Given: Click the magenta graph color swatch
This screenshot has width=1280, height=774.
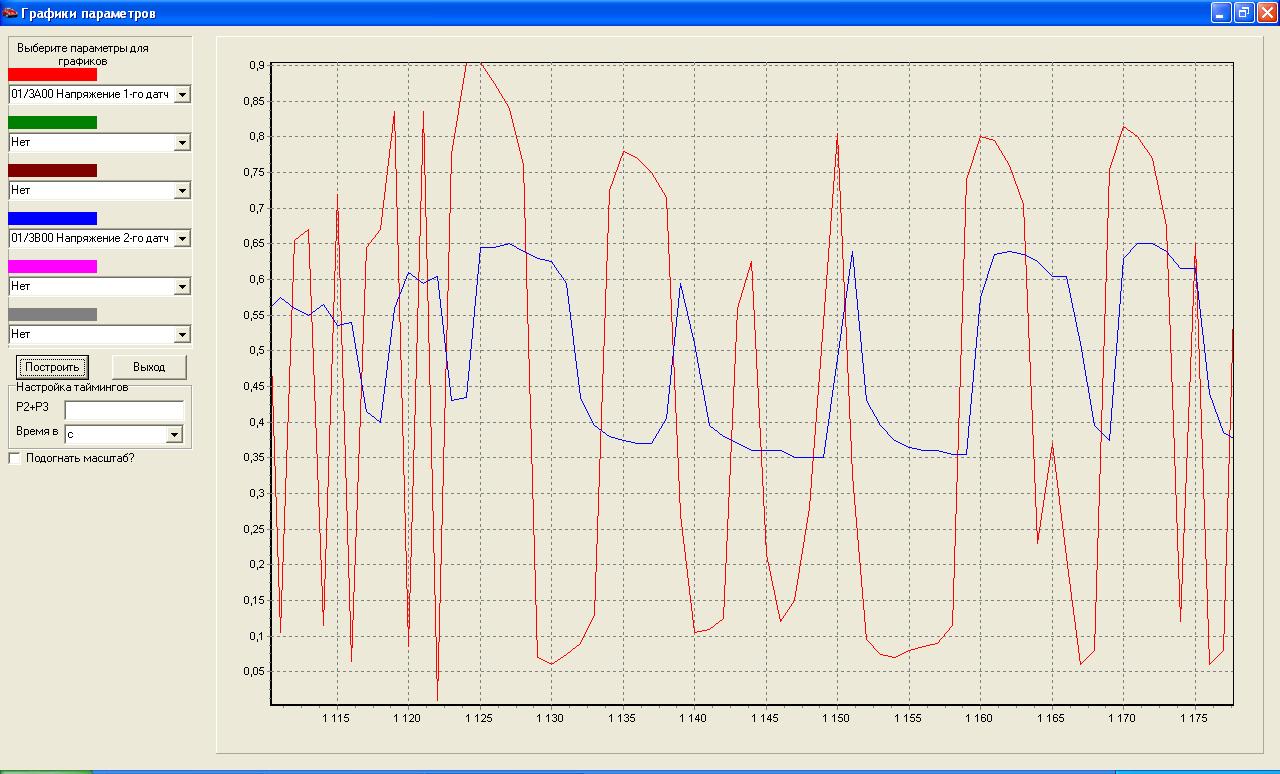Looking at the screenshot, I should 52,266.
